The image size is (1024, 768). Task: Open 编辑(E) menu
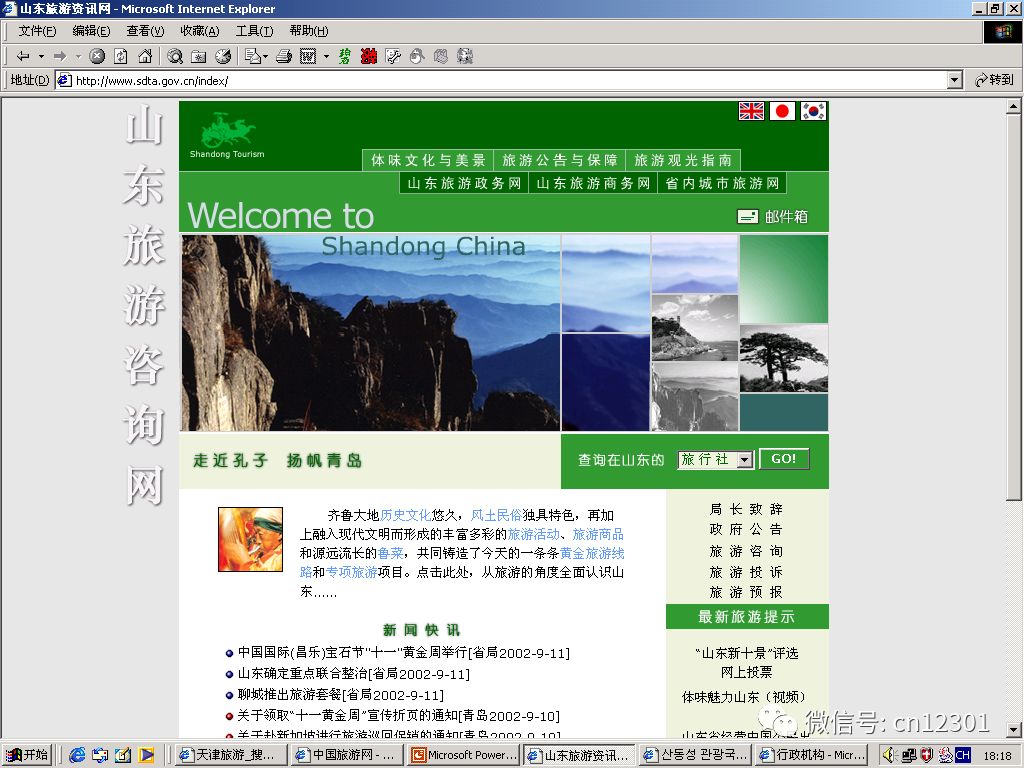pyautogui.click(x=91, y=31)
